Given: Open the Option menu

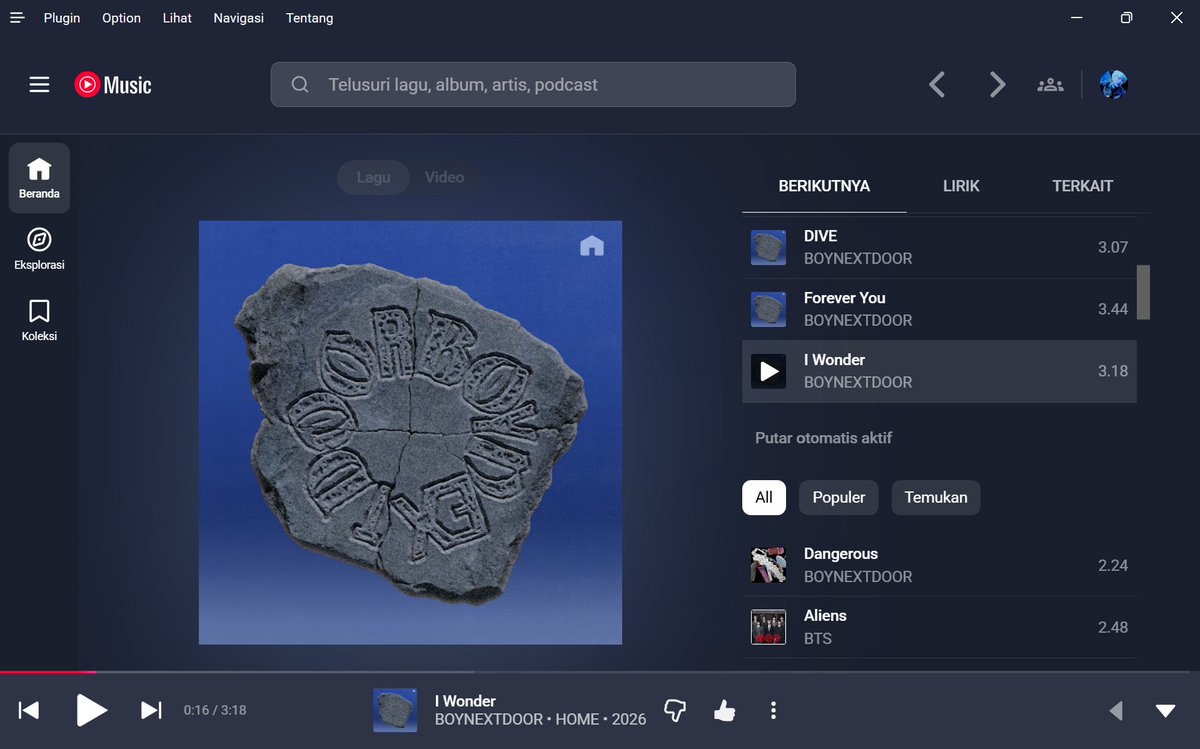Looking at the screenshot, I should click(121, 18).
